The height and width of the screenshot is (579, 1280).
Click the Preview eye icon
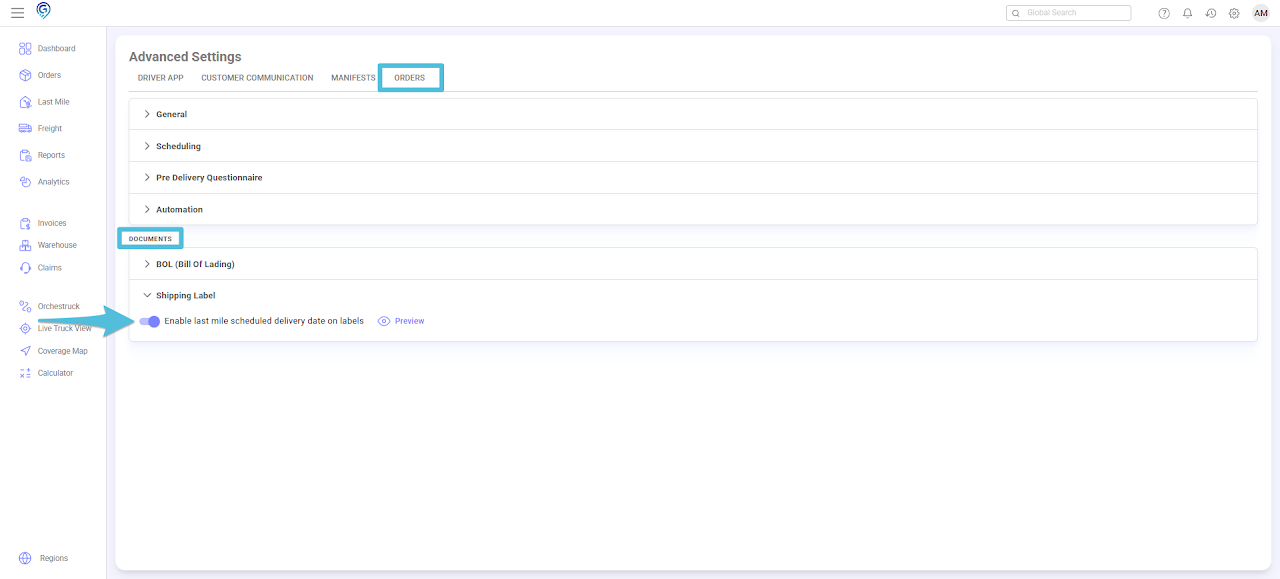click(384, 321)
